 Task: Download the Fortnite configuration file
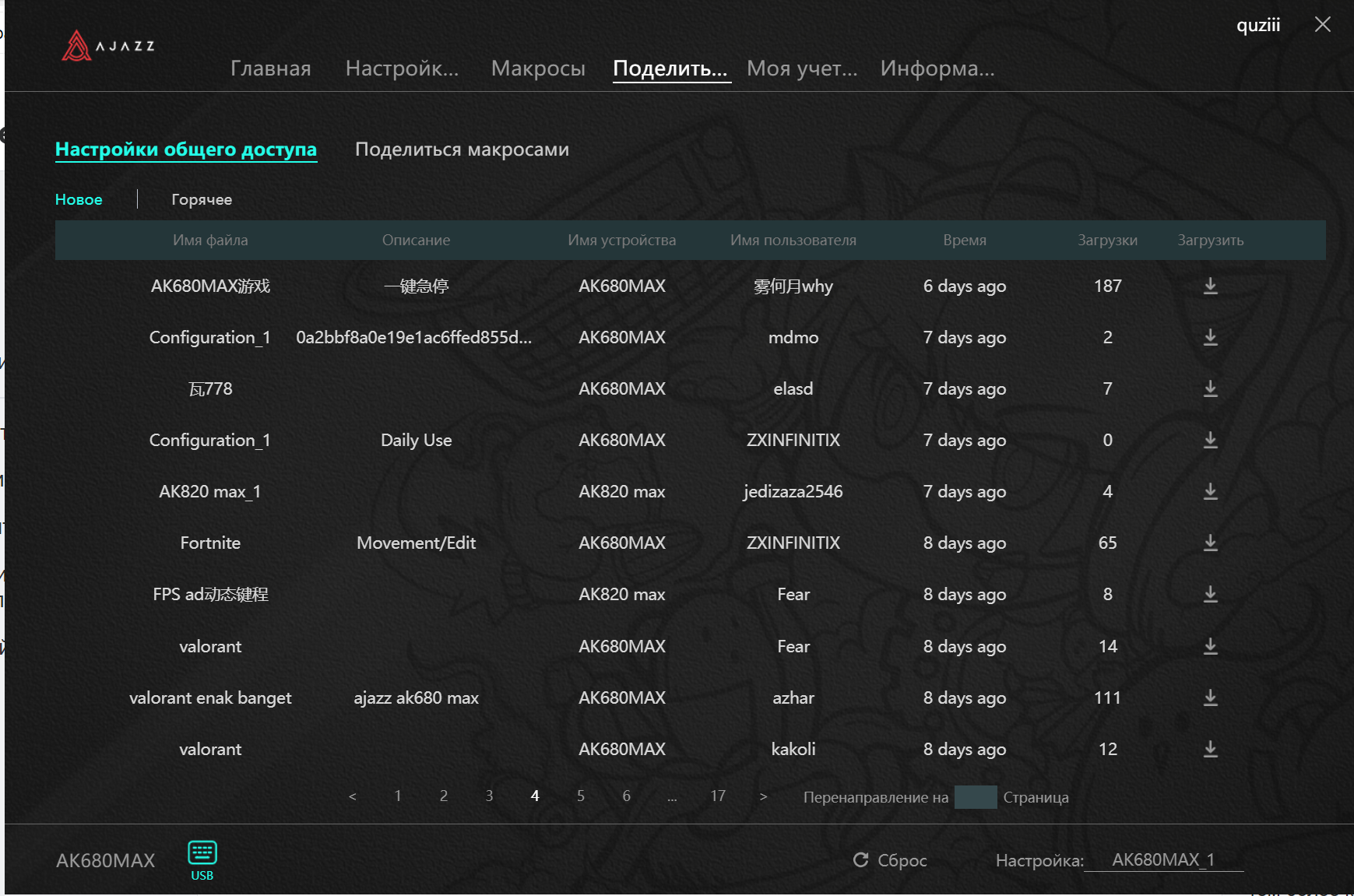1210,543
